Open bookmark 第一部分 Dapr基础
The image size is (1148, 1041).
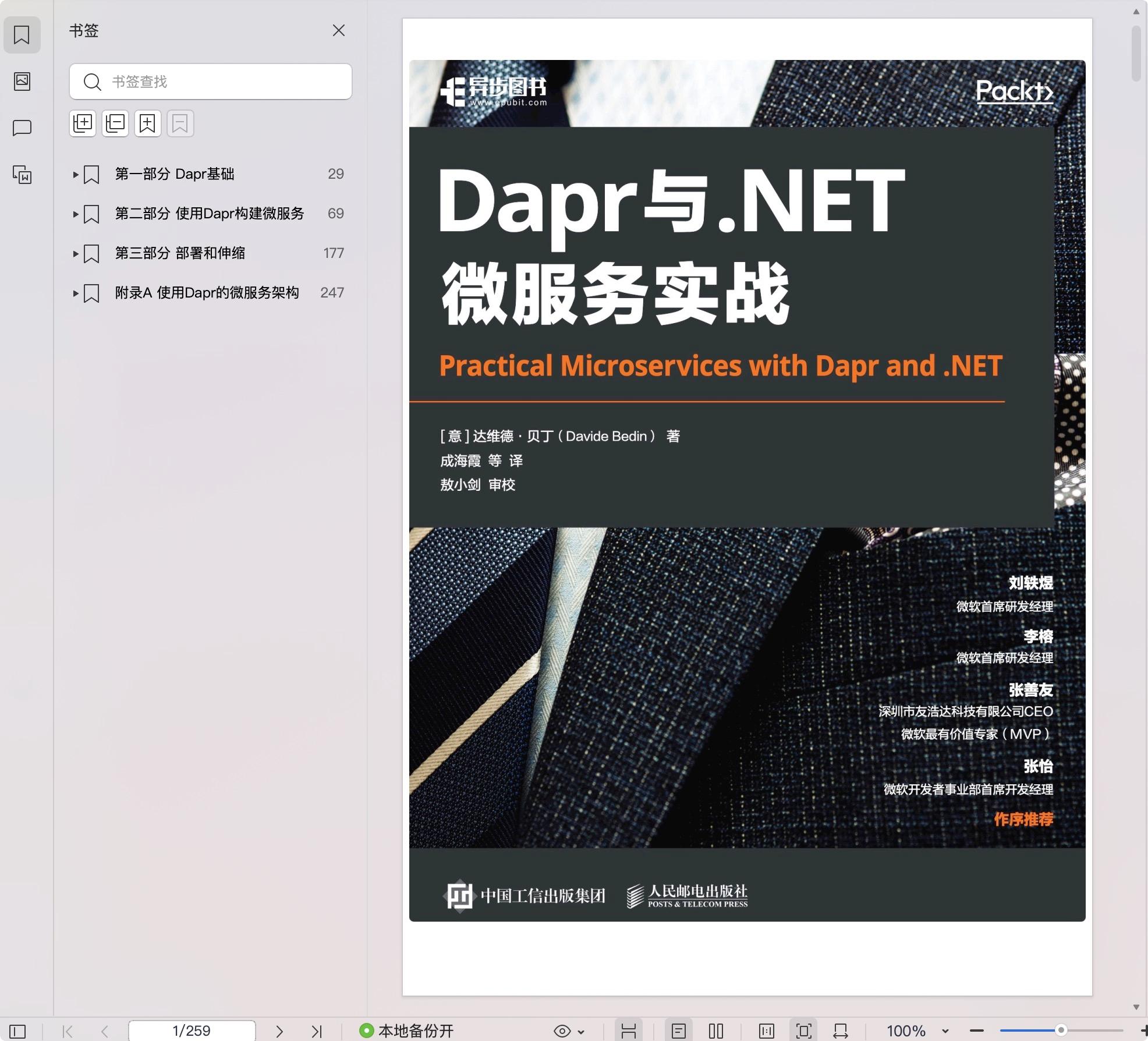[175, 174]
